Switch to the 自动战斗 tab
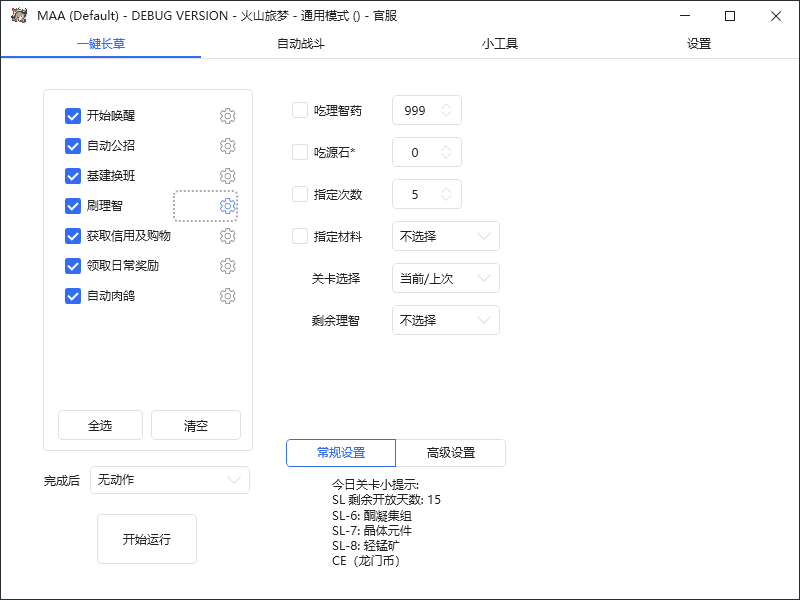The image size is (800, 600). click(300, 44)
